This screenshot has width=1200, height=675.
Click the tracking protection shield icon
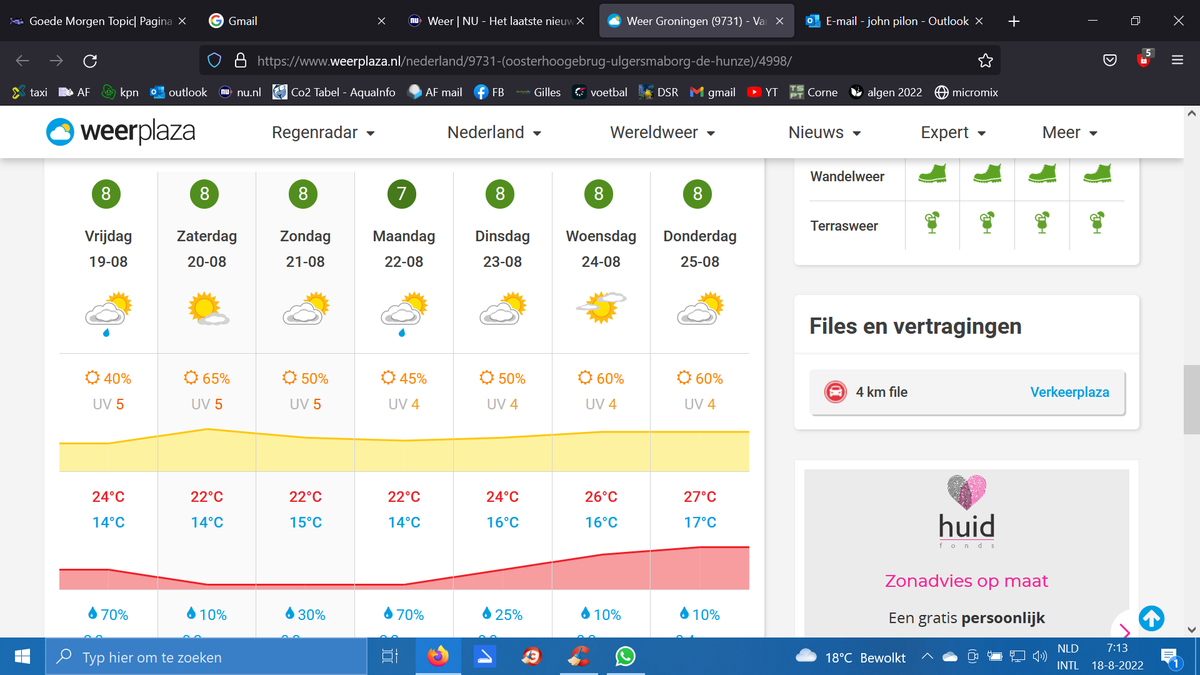point(215,61)
